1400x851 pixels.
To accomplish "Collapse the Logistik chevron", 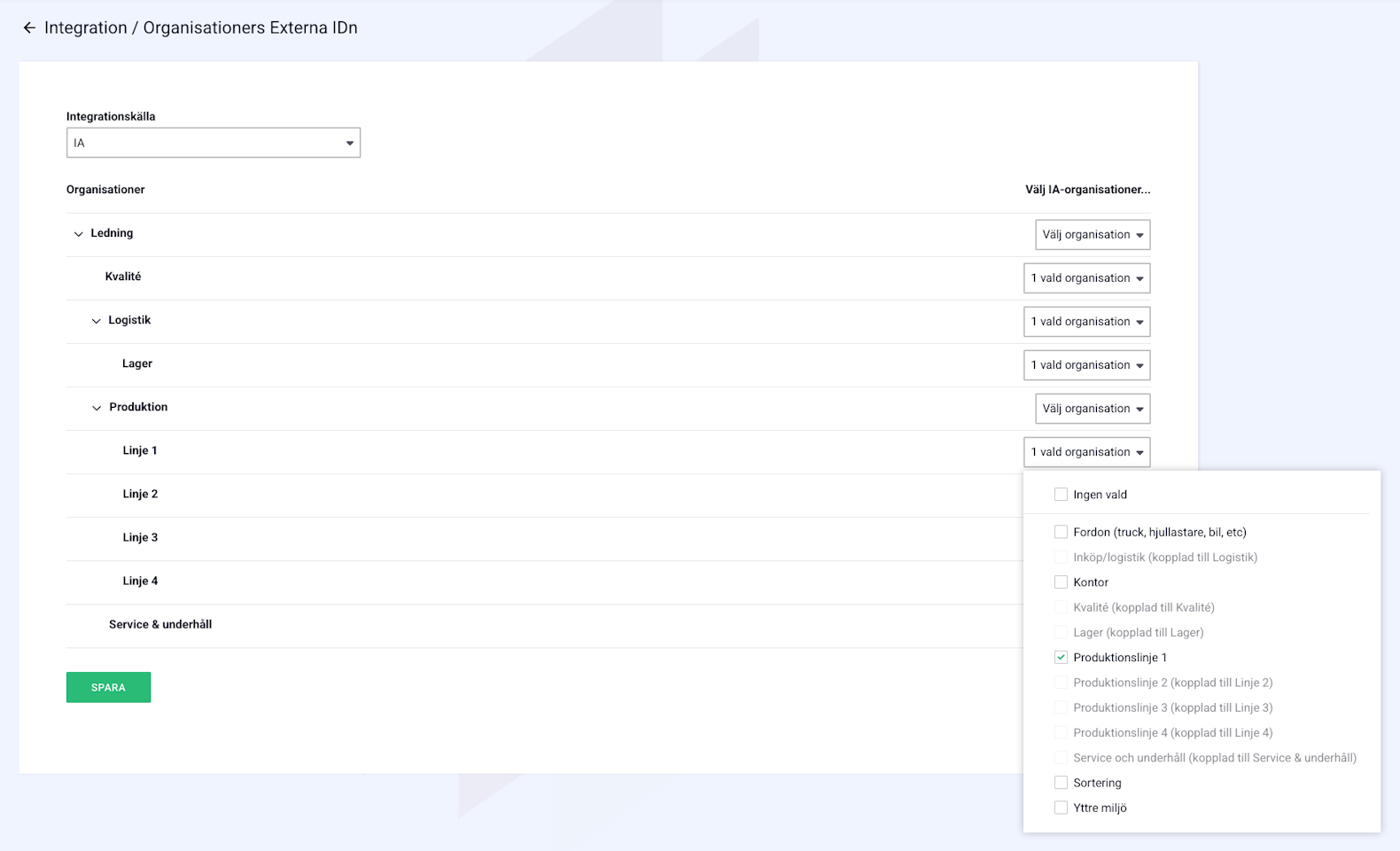I will [x=97, y=321].
